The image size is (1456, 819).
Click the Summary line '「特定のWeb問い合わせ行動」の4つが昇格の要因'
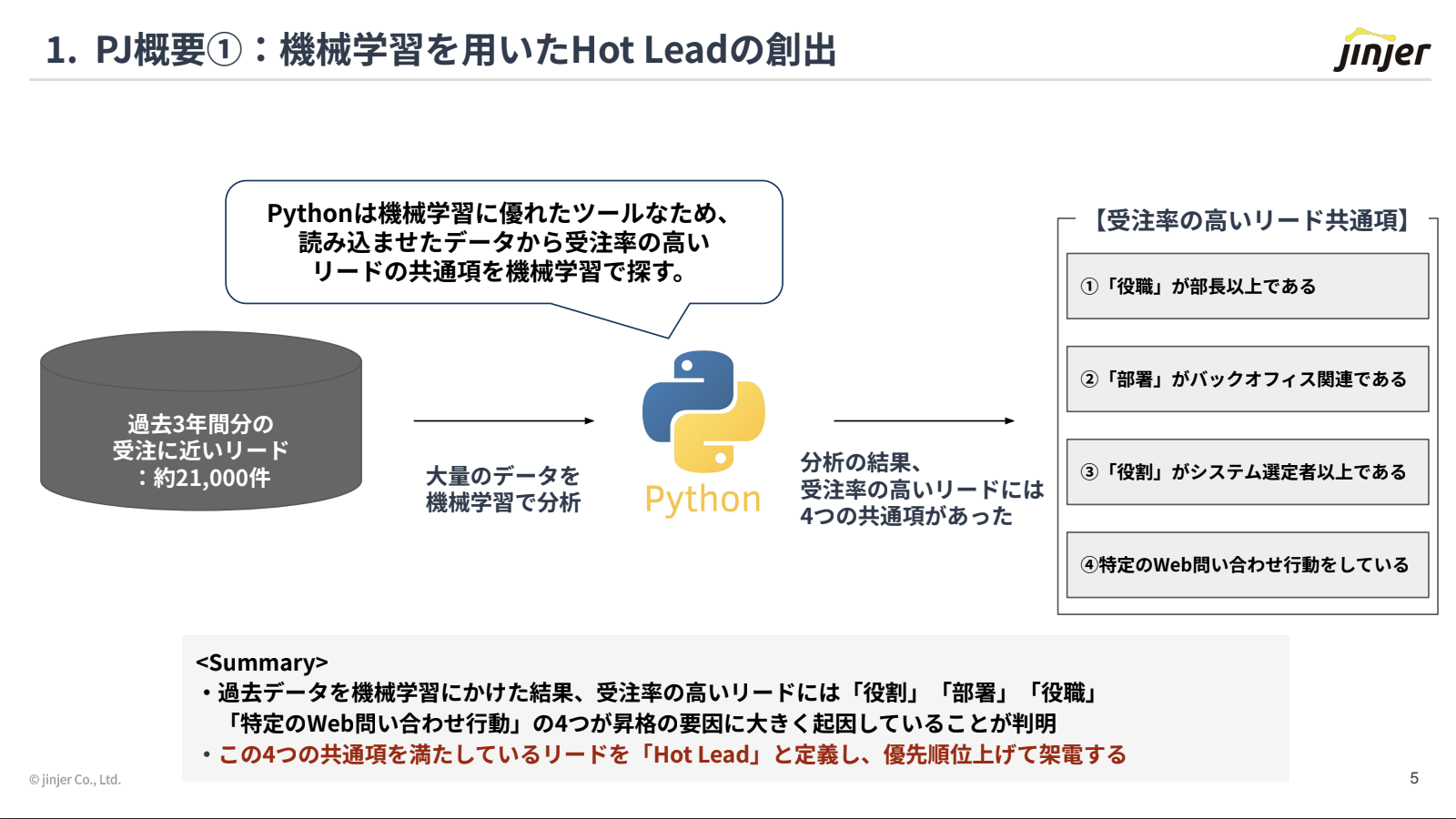pos(642,723)
